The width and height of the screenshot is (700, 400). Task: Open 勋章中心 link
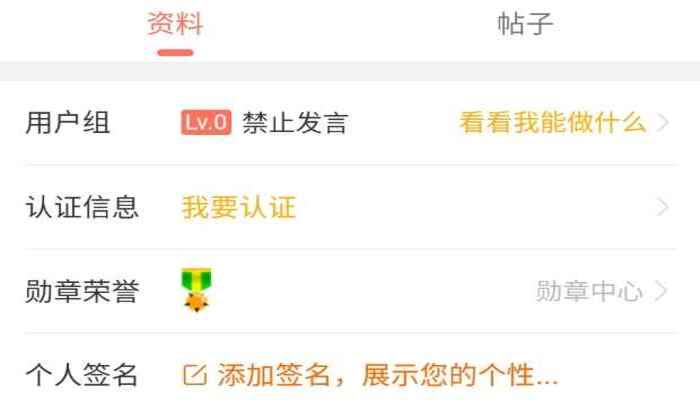click(589, 291)
